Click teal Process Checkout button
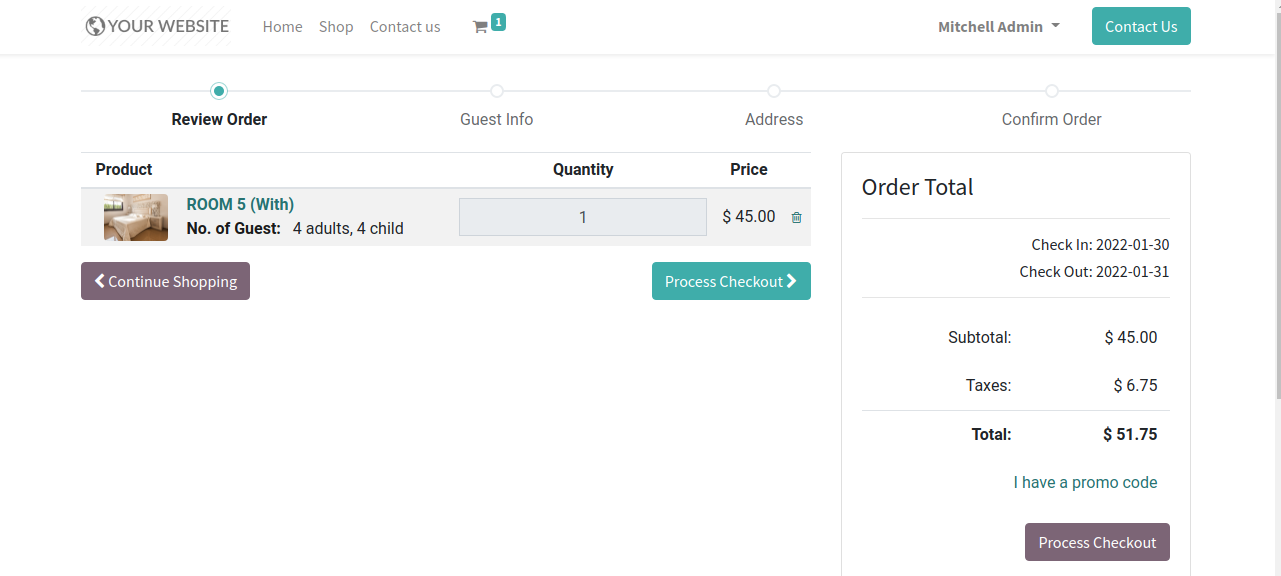The image size is (1281, 576). click(x=731, y=281)
